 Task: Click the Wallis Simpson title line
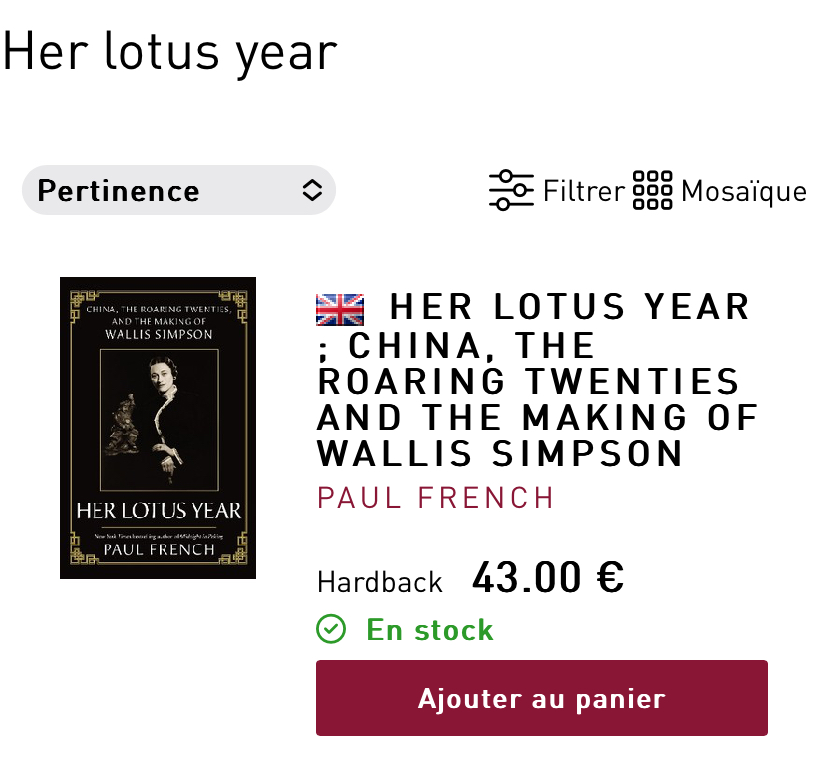[500, 454]
